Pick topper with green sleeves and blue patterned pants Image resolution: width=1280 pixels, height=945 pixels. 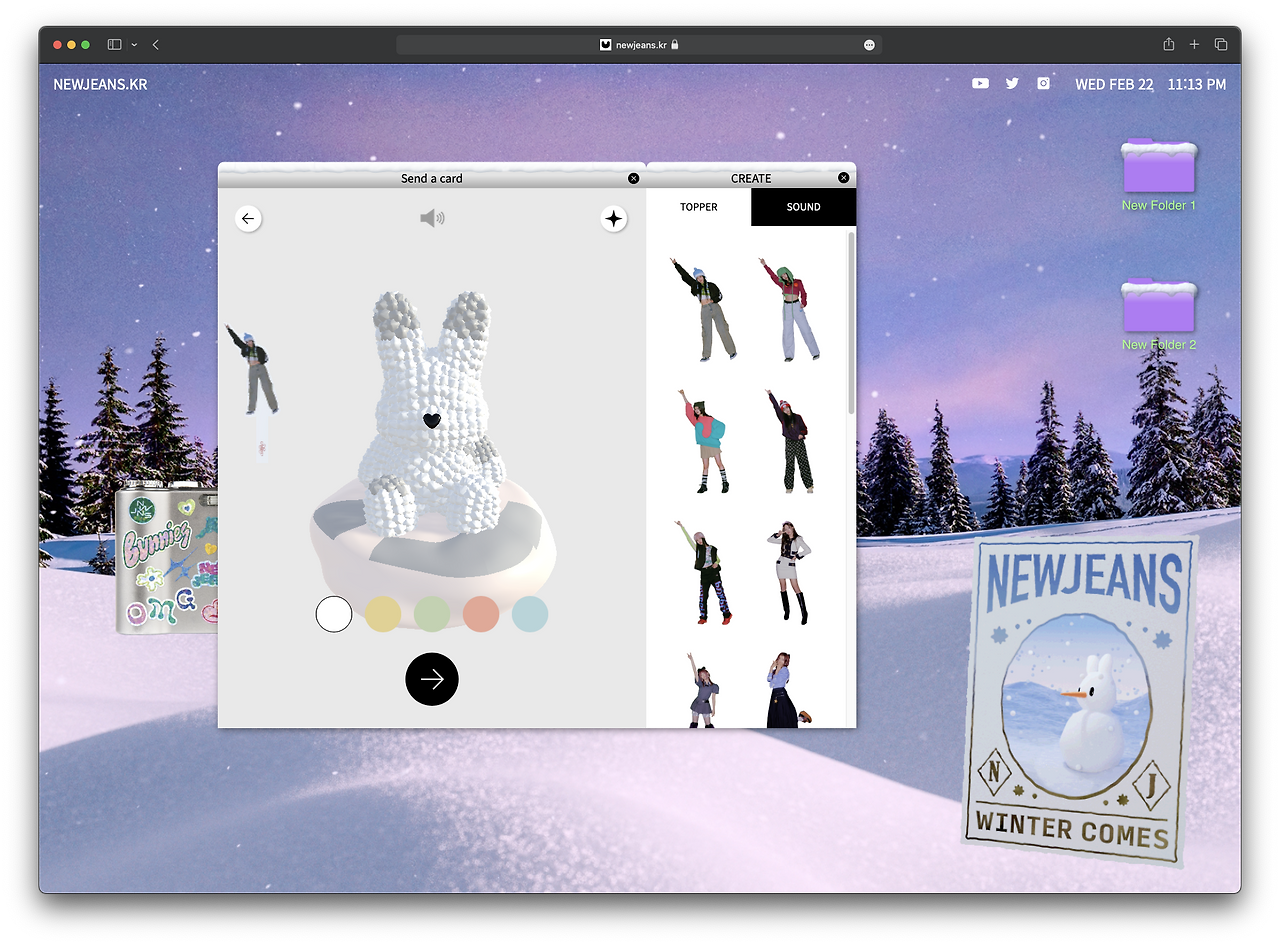(705, 572)
